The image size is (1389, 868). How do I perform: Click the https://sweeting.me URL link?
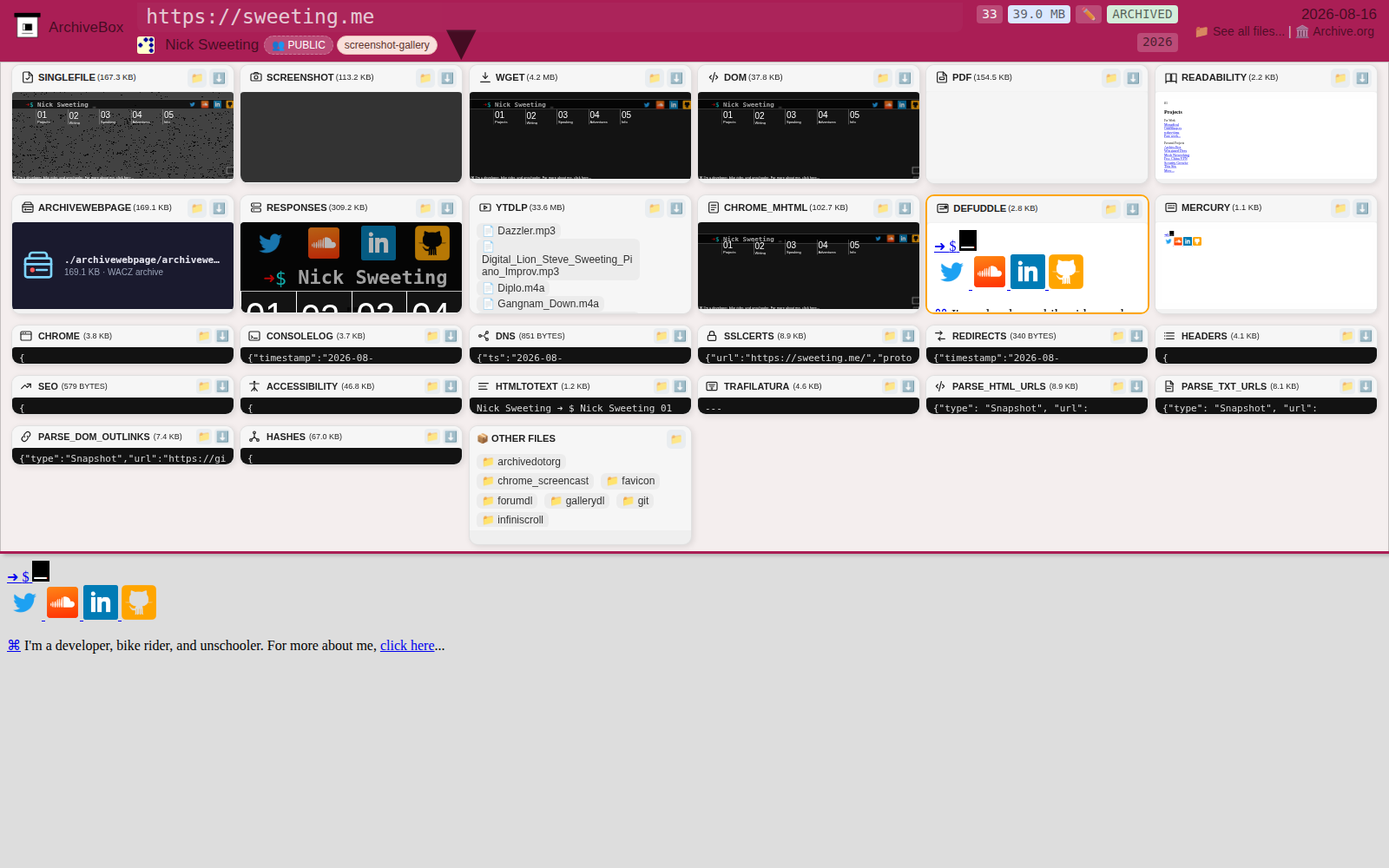[x=260, y=16]
